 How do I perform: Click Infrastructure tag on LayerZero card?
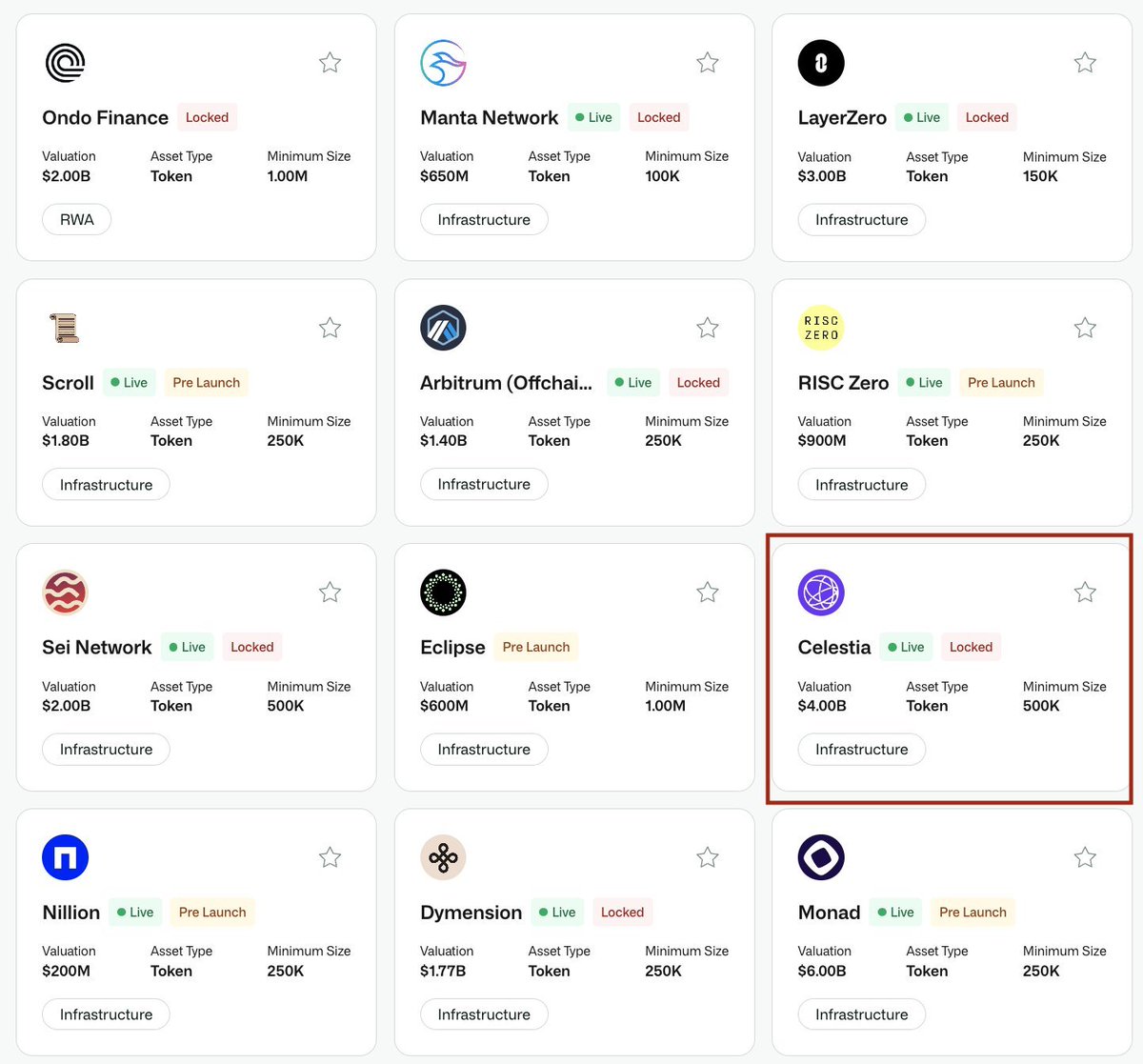(x=862, y=220)
